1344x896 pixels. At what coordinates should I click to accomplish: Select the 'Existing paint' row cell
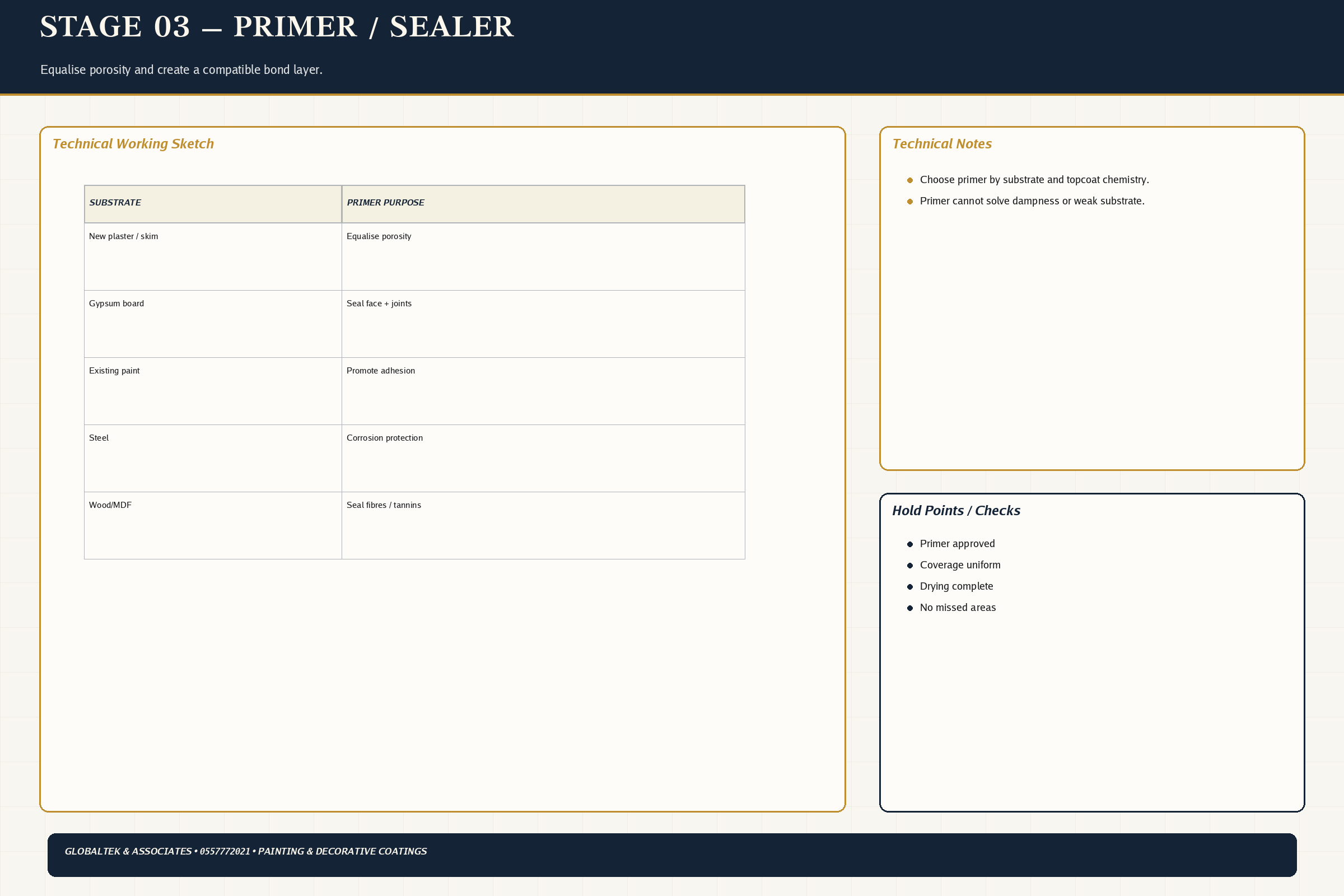pos(213,391)
